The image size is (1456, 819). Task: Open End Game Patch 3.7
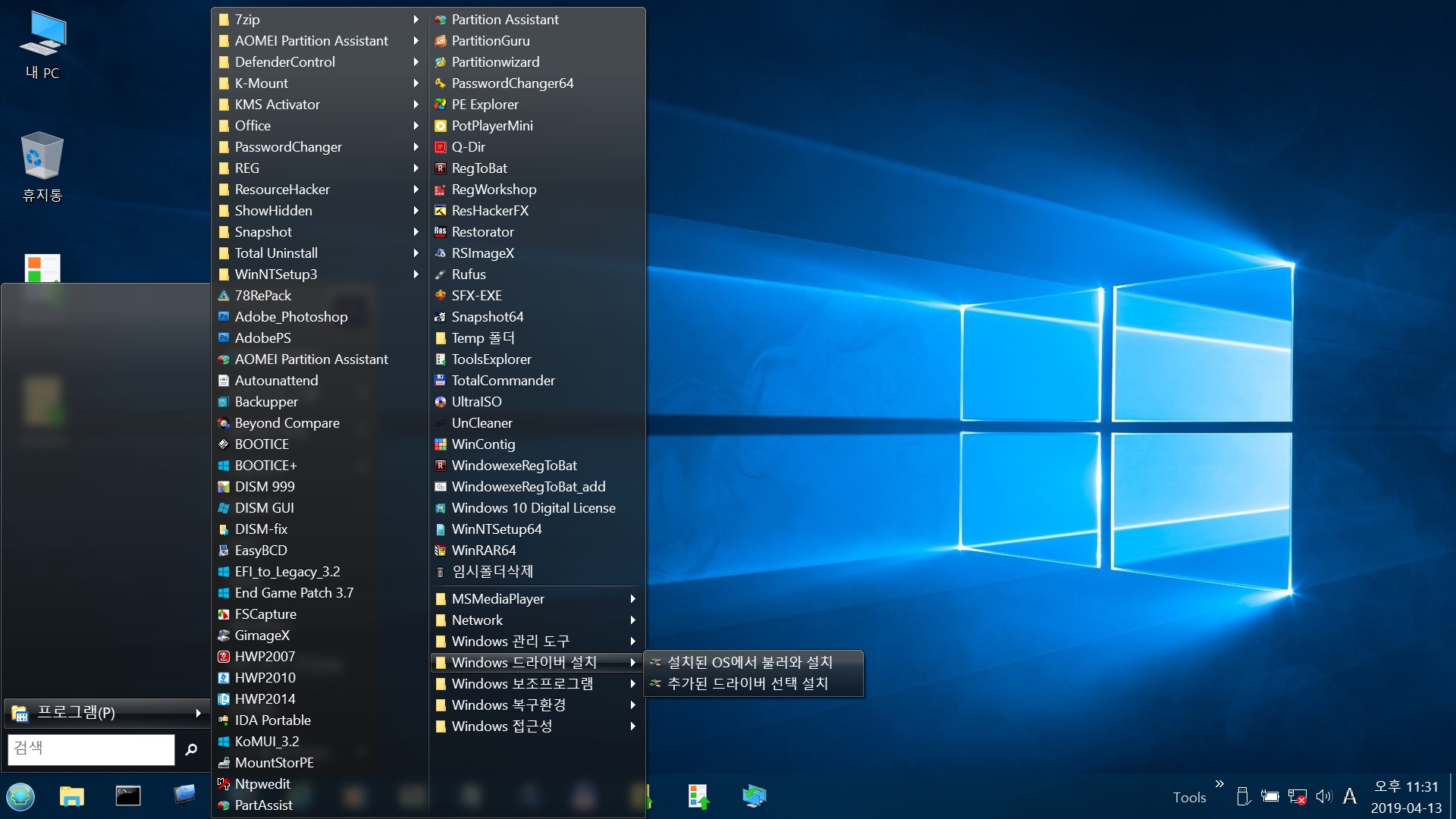coord(319,593)
